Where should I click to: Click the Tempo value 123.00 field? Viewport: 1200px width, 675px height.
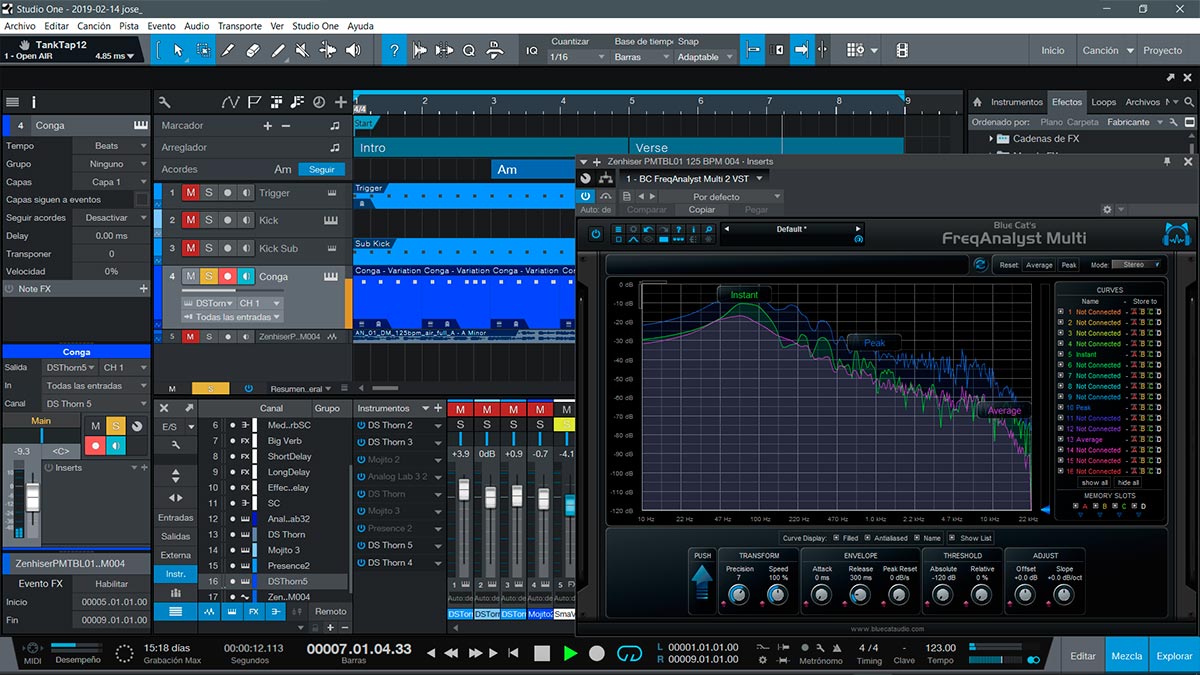click(940, 647)
